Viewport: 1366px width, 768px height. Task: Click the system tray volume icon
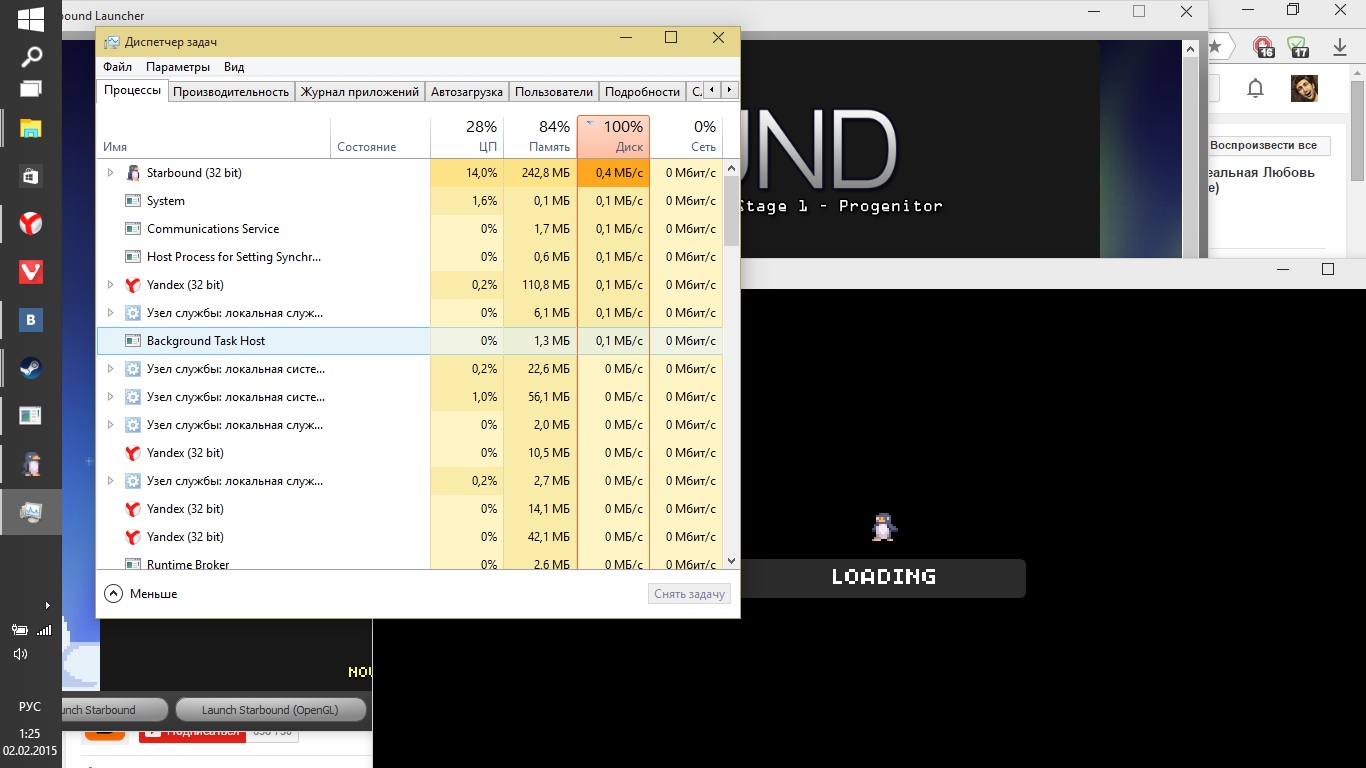click(20, 654)
